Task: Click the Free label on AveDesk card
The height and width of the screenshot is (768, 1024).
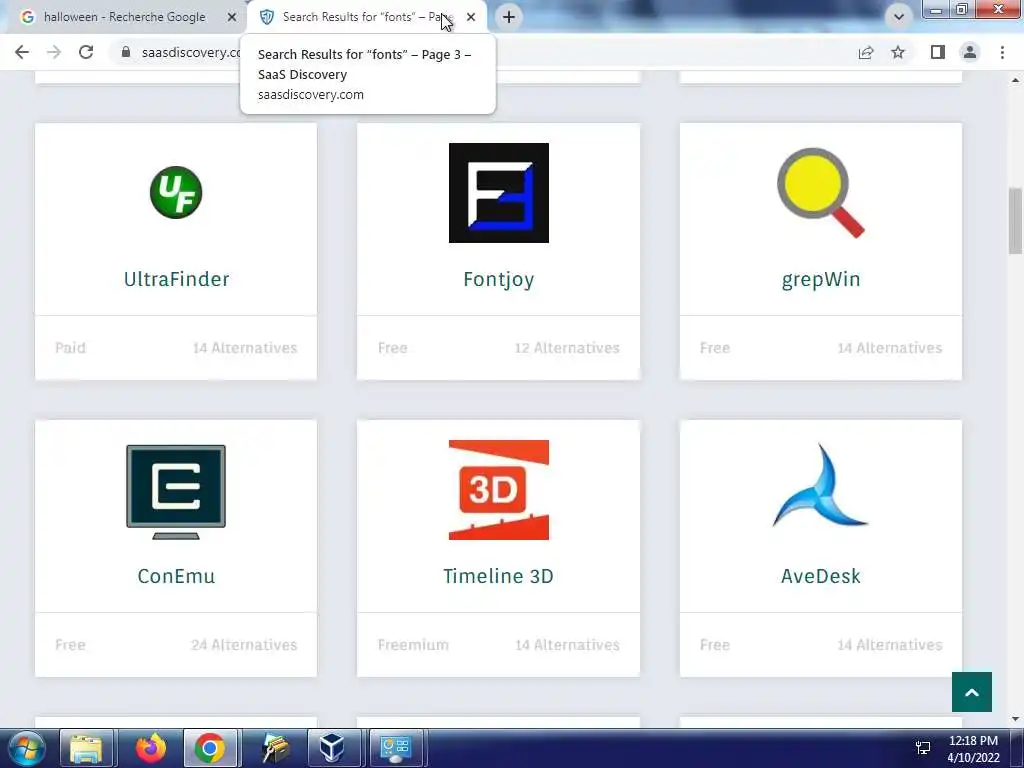Action: pyautogui.click(x=715, y=645)
